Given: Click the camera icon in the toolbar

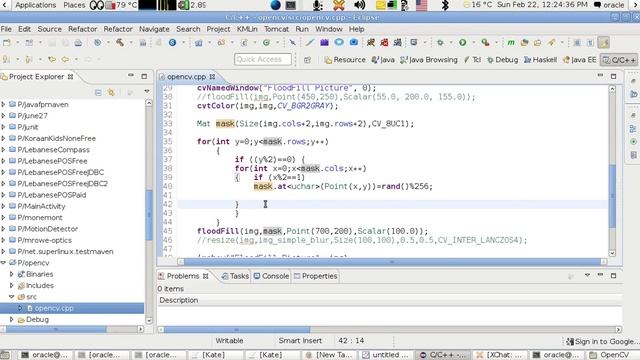Looking at the screenshot, I should click(x=353, y=42).
